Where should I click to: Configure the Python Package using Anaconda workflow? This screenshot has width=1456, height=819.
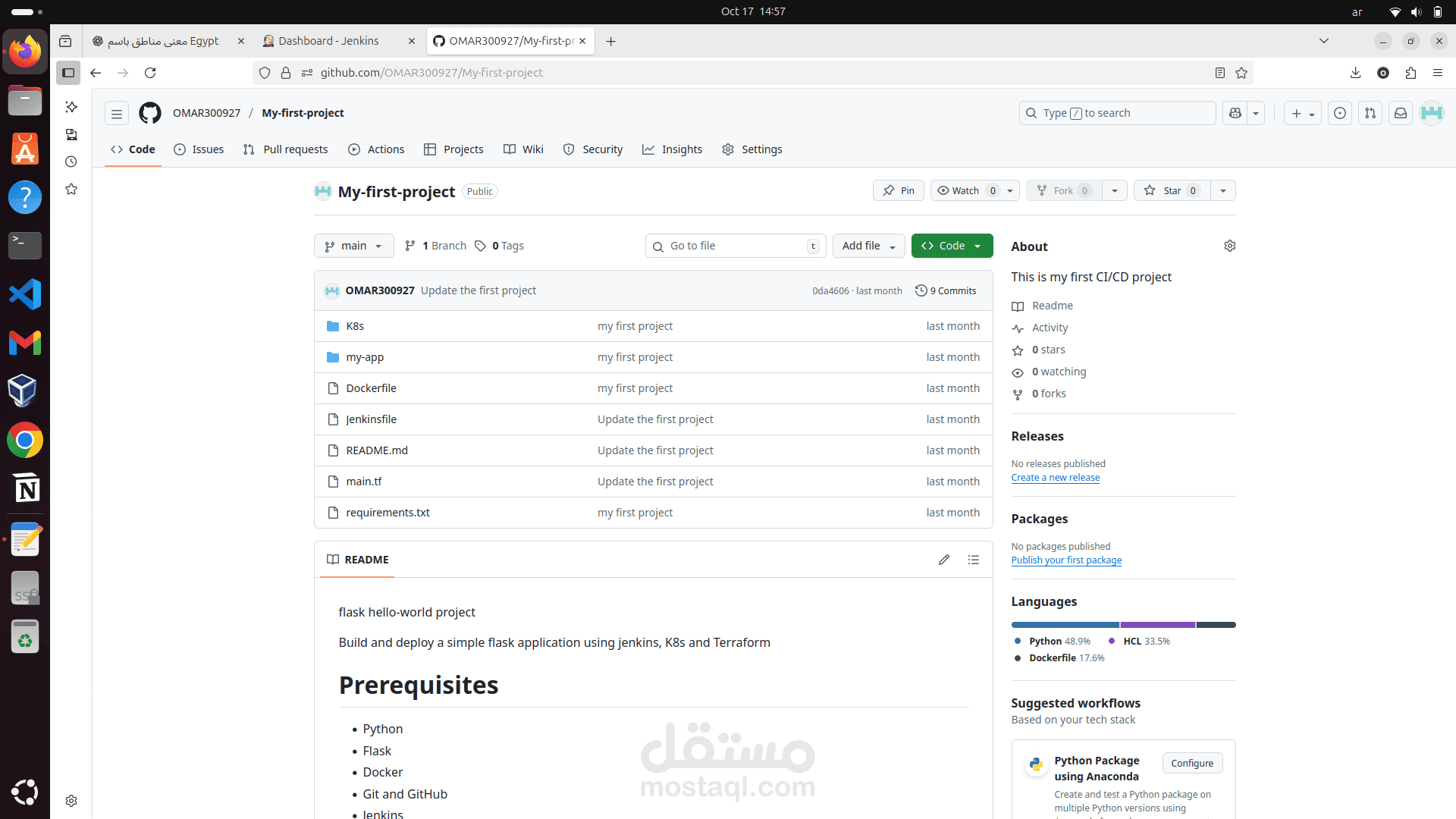(x=1192, y=763)
